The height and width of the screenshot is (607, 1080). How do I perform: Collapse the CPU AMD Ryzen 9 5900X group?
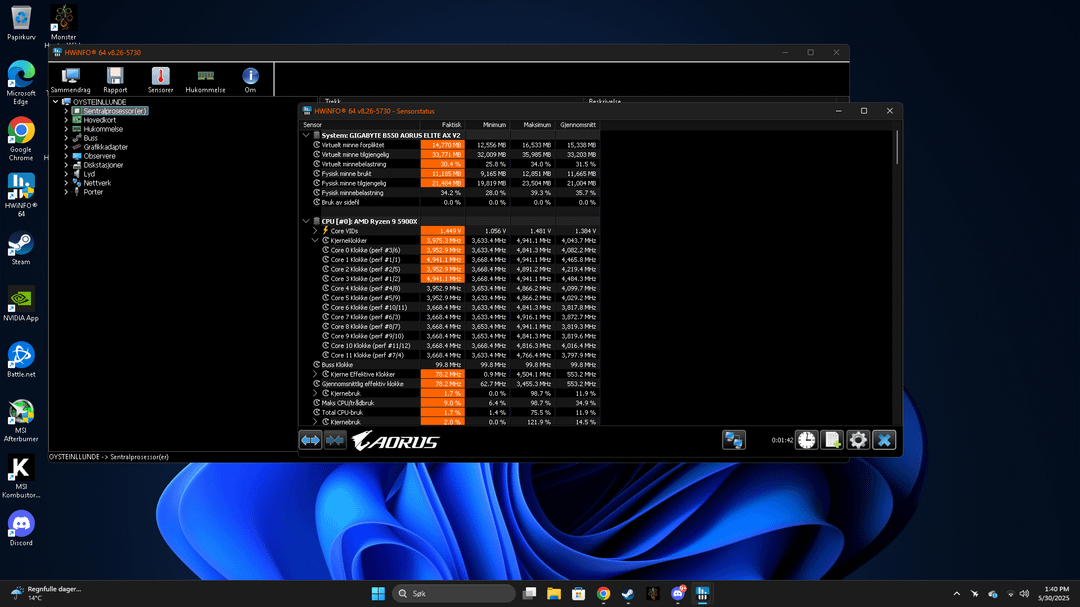(306, 221)
